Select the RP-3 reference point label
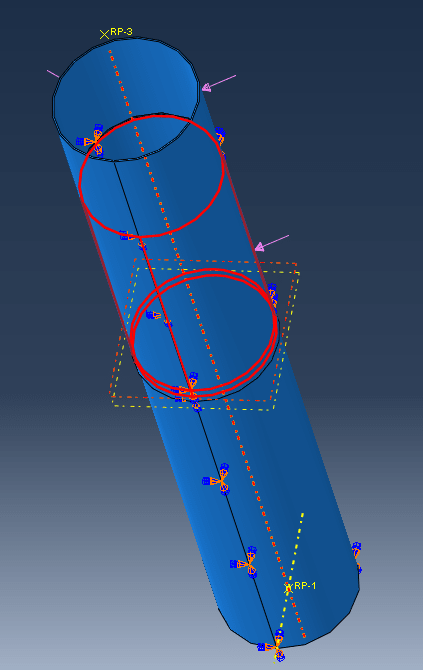Screen dimensions: 423x670 121,32
